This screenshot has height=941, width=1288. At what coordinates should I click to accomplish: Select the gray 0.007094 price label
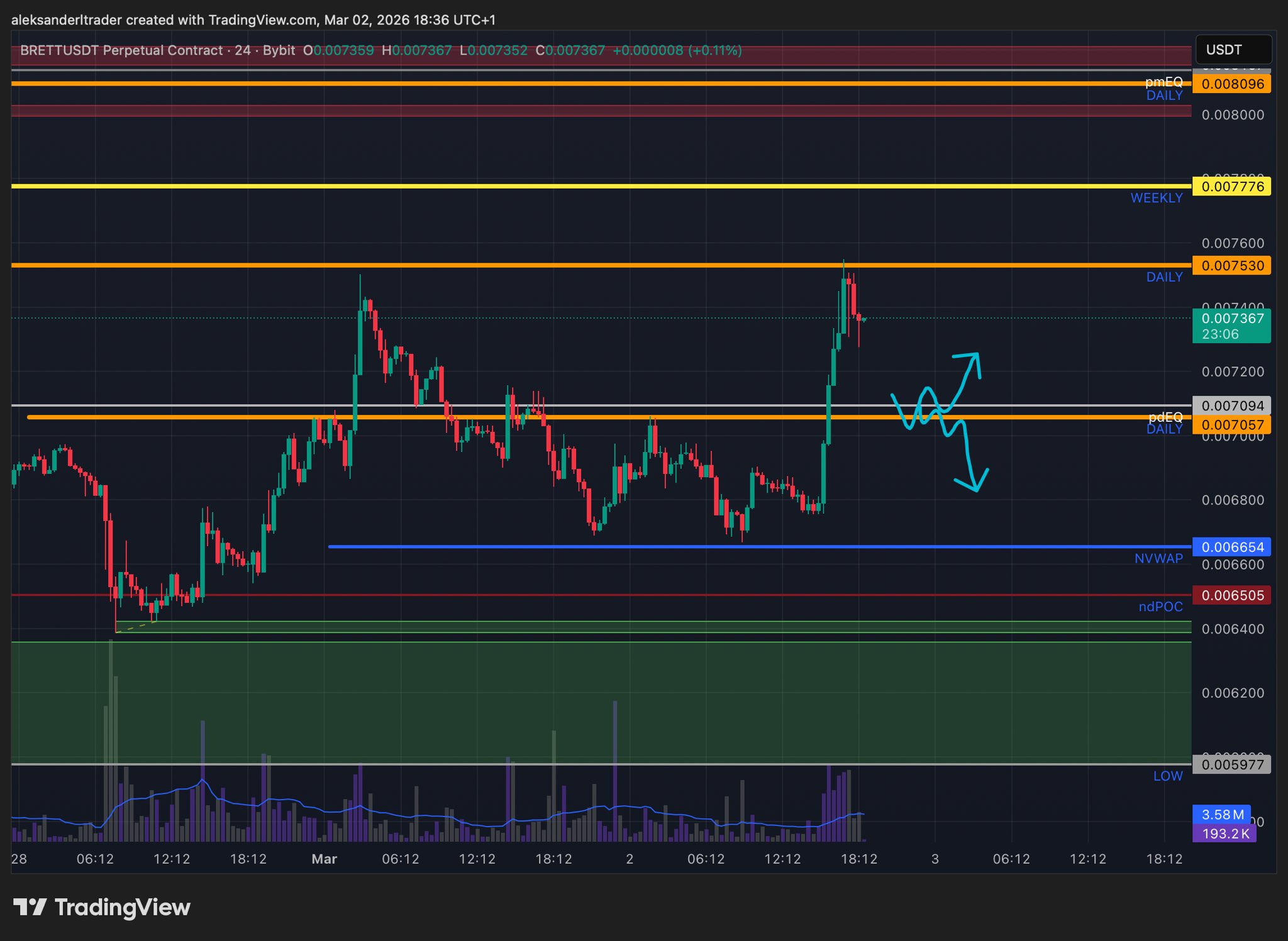point(1231,406)
